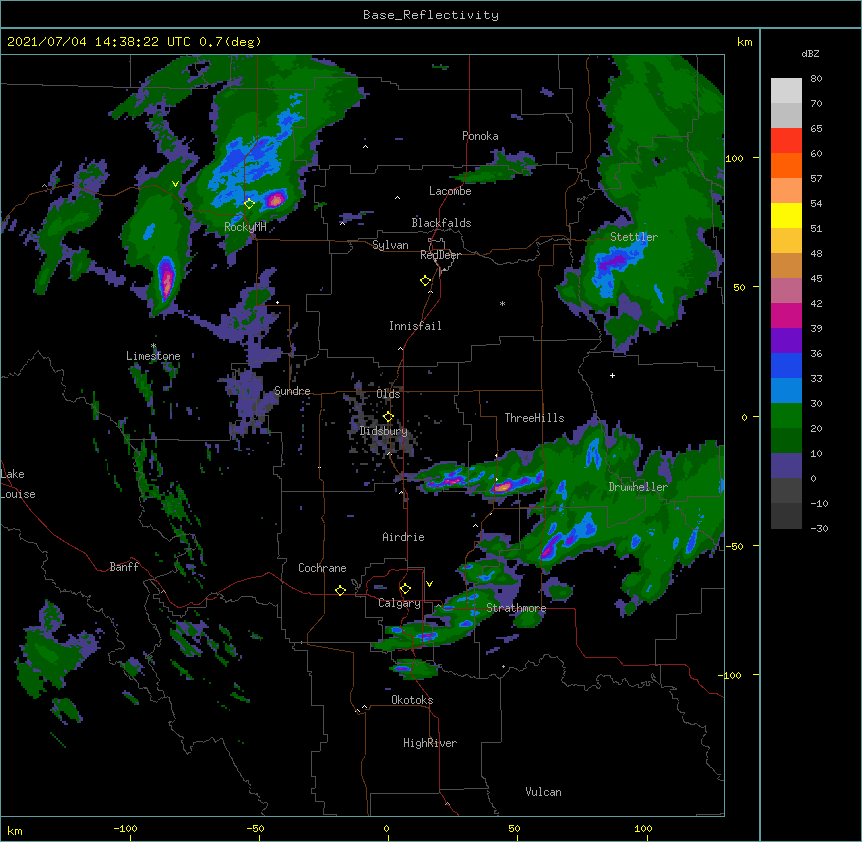Click the Lacombe city label

point(450,191)
